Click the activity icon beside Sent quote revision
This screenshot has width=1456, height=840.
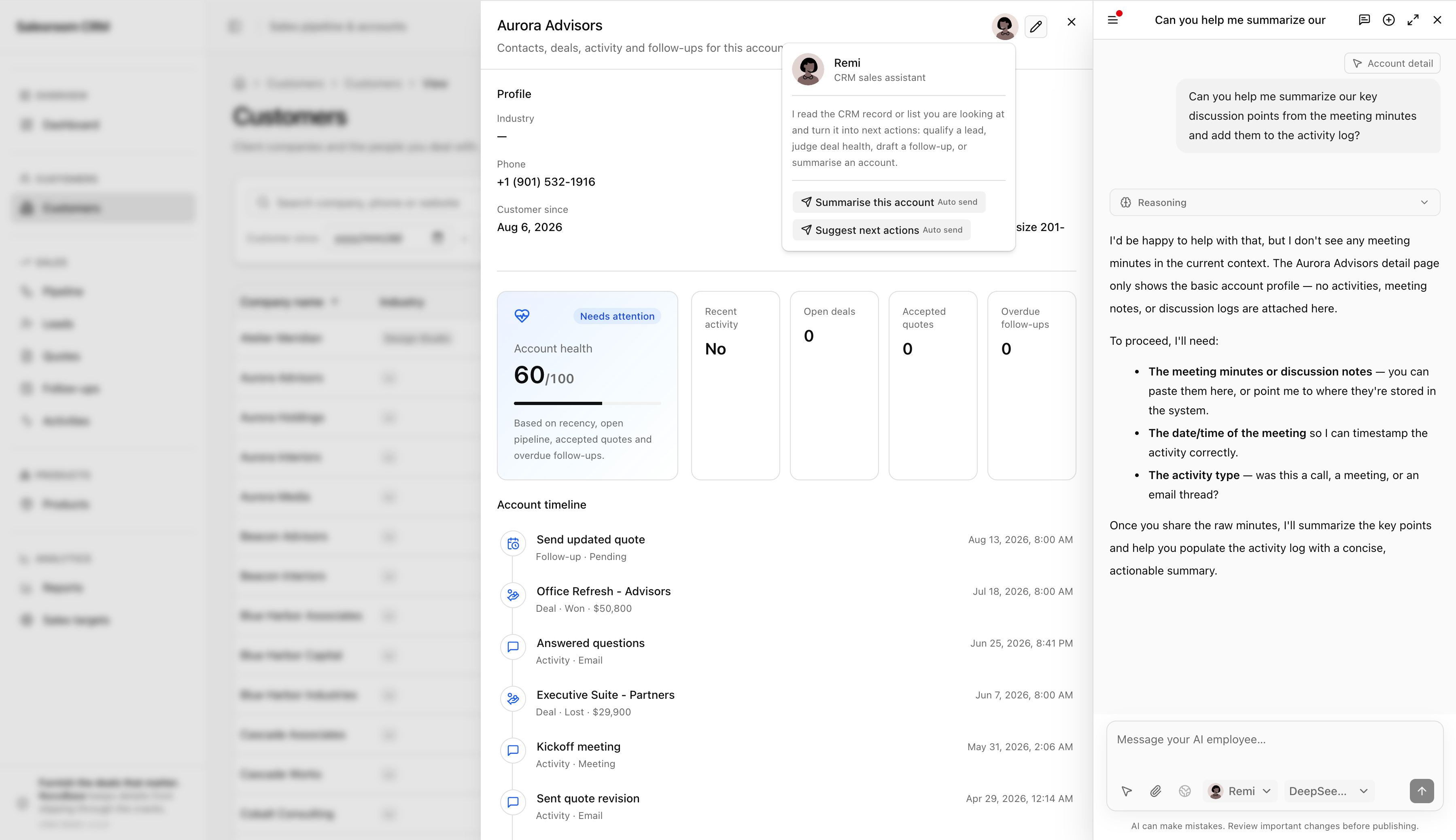click(513, 802)
